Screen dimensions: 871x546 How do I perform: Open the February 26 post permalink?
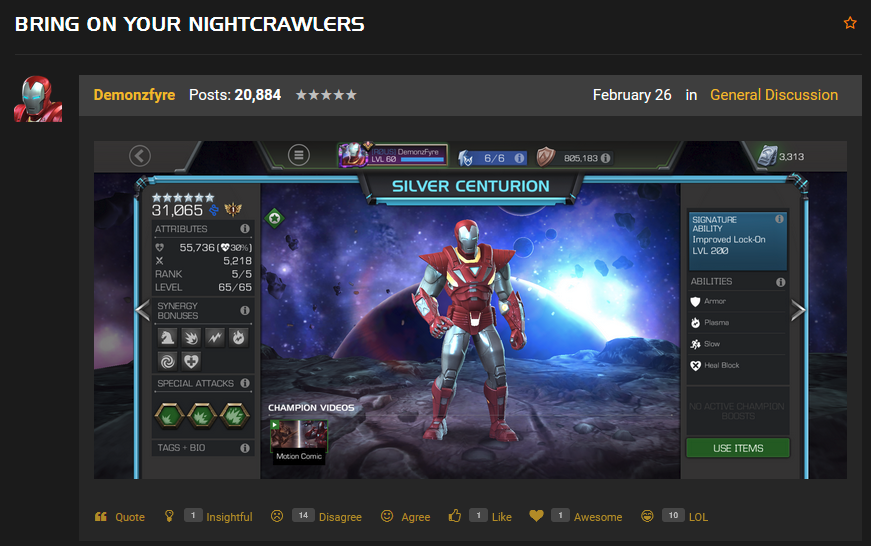[632, 95]
